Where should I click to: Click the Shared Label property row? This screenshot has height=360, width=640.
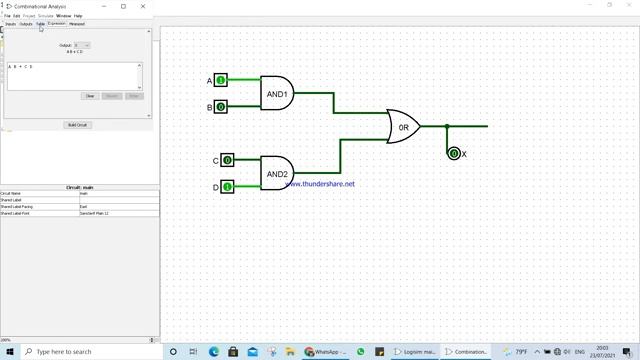coord(80,200)
